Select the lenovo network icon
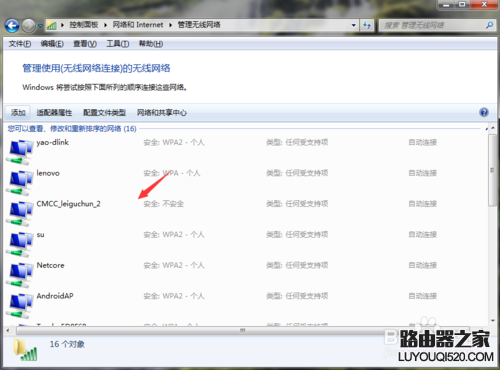Screen dimensions: 500x370 (20, 183)
